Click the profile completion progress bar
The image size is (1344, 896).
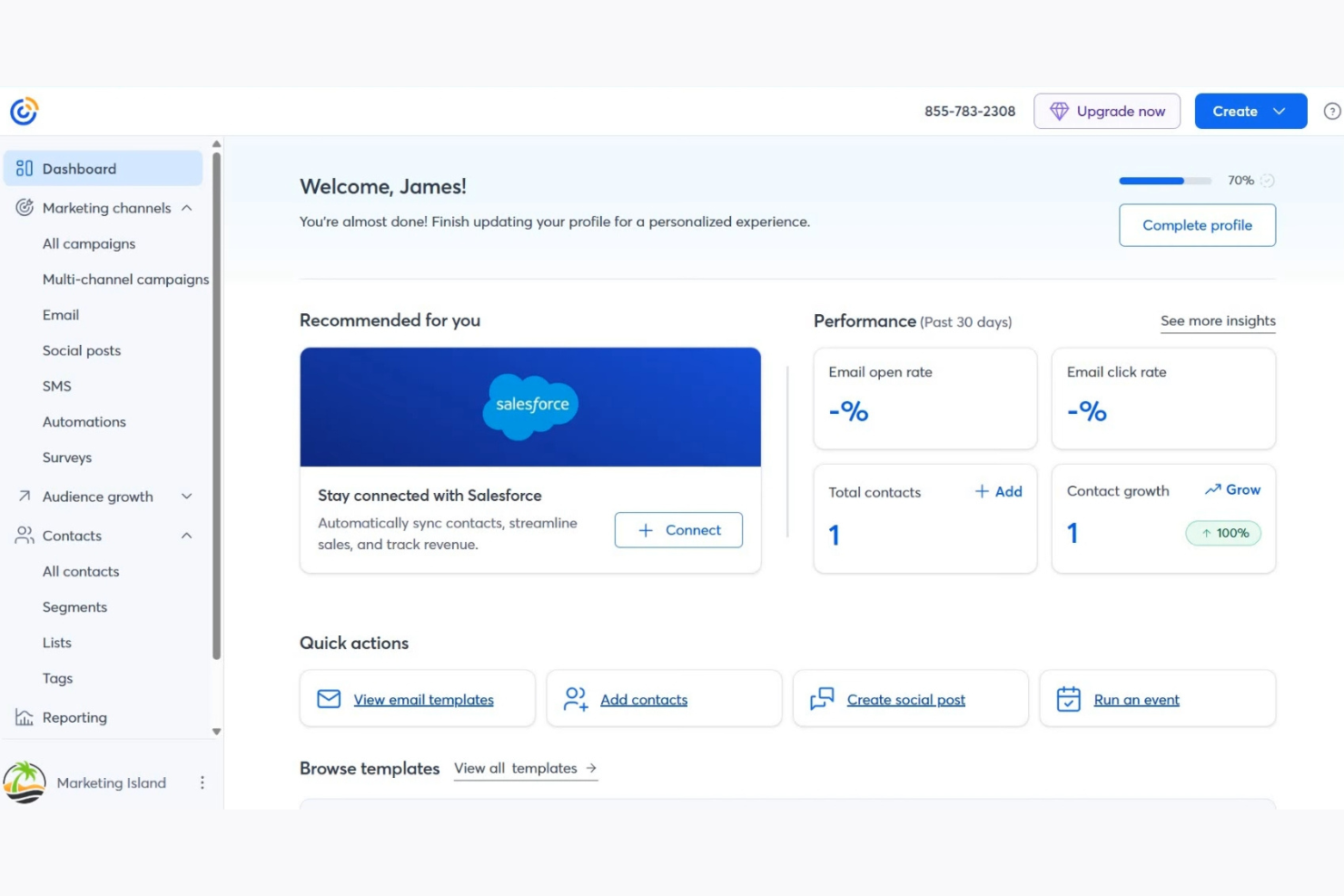1165,181
